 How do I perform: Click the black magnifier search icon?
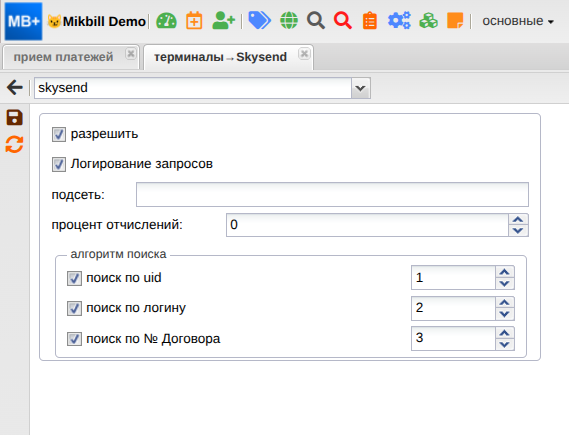316,20
